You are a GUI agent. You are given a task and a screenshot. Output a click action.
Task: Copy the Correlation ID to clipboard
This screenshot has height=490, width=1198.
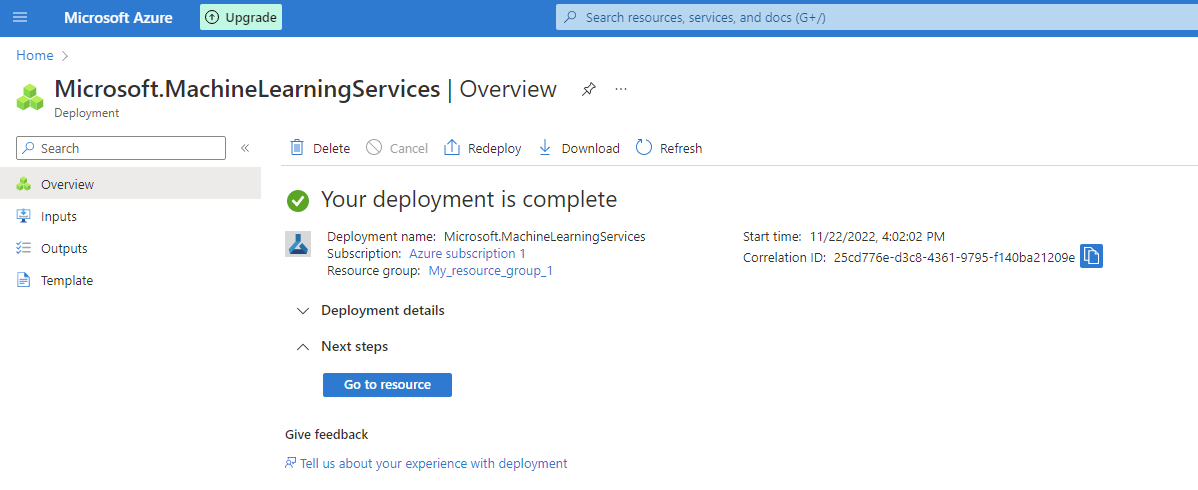pos(1091,257)
